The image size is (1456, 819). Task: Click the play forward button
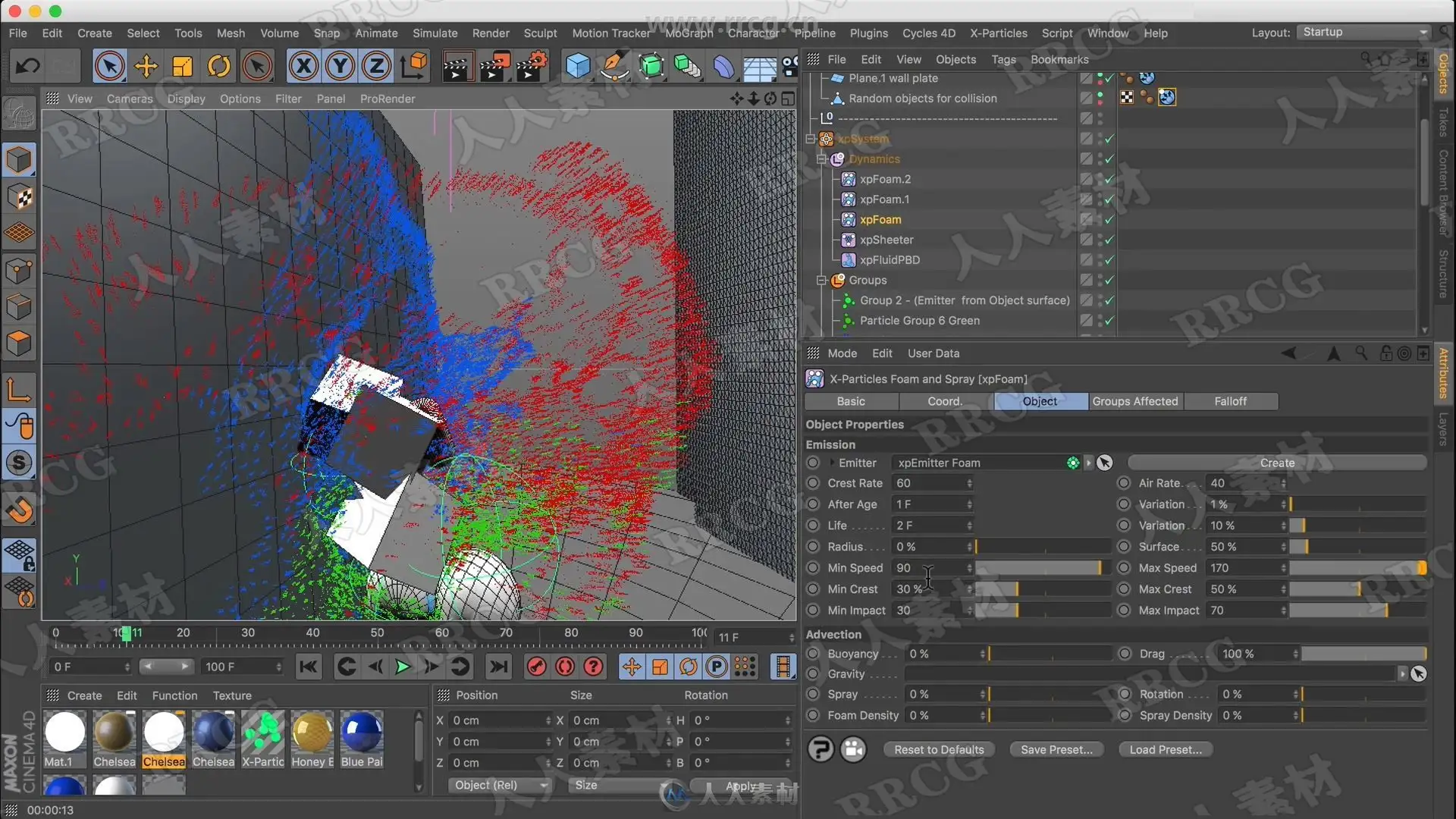(x=403, y=667)
